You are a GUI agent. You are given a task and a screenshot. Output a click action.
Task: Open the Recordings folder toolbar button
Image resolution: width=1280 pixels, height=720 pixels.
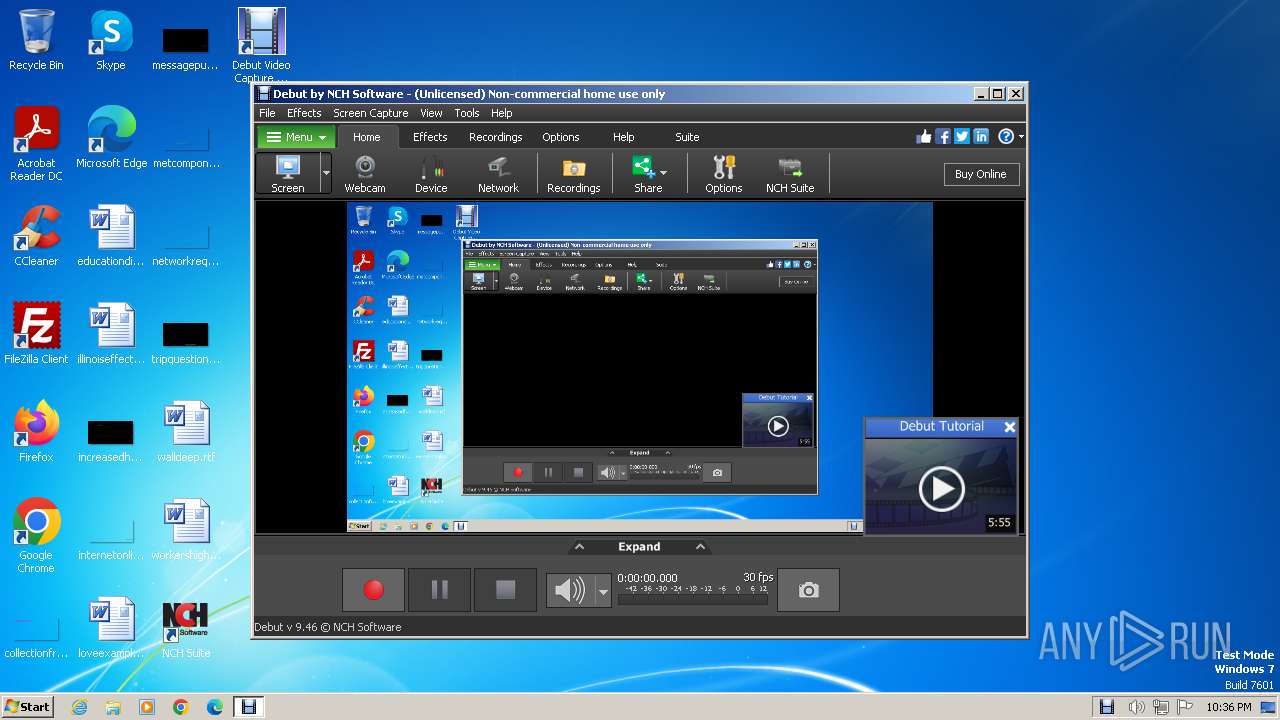pyautogui.click(x=574, y=174)
